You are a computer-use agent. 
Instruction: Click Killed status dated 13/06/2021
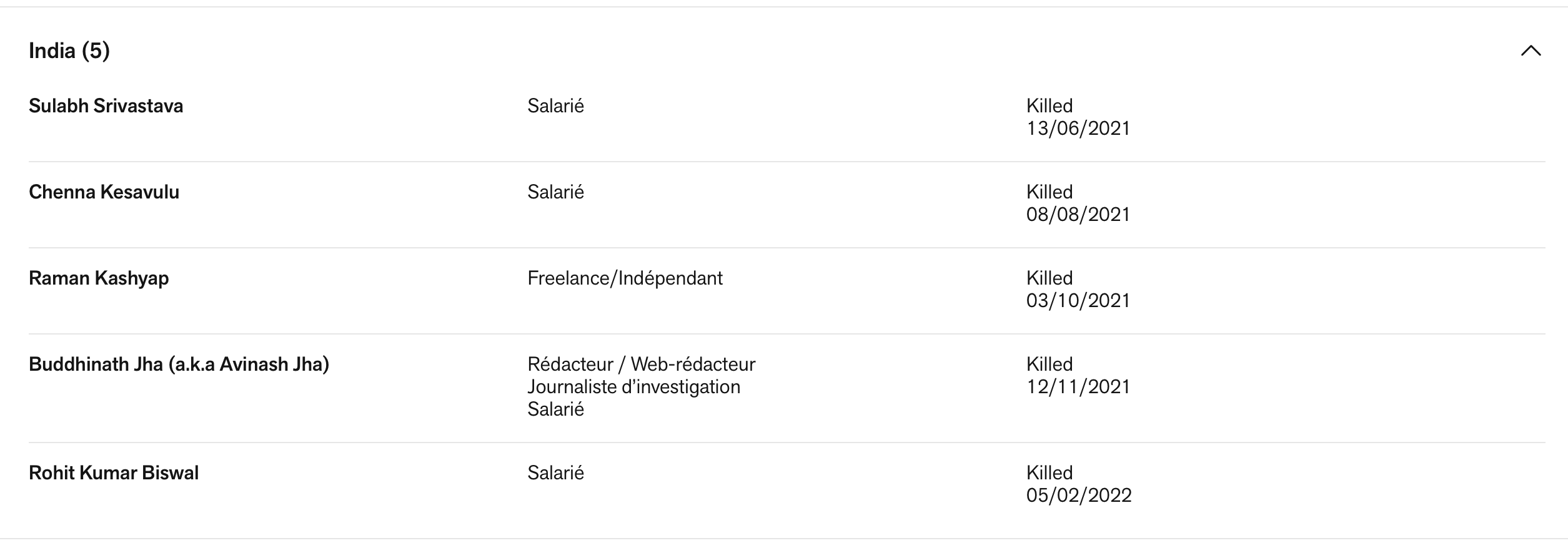click(x=1049, y=106)
